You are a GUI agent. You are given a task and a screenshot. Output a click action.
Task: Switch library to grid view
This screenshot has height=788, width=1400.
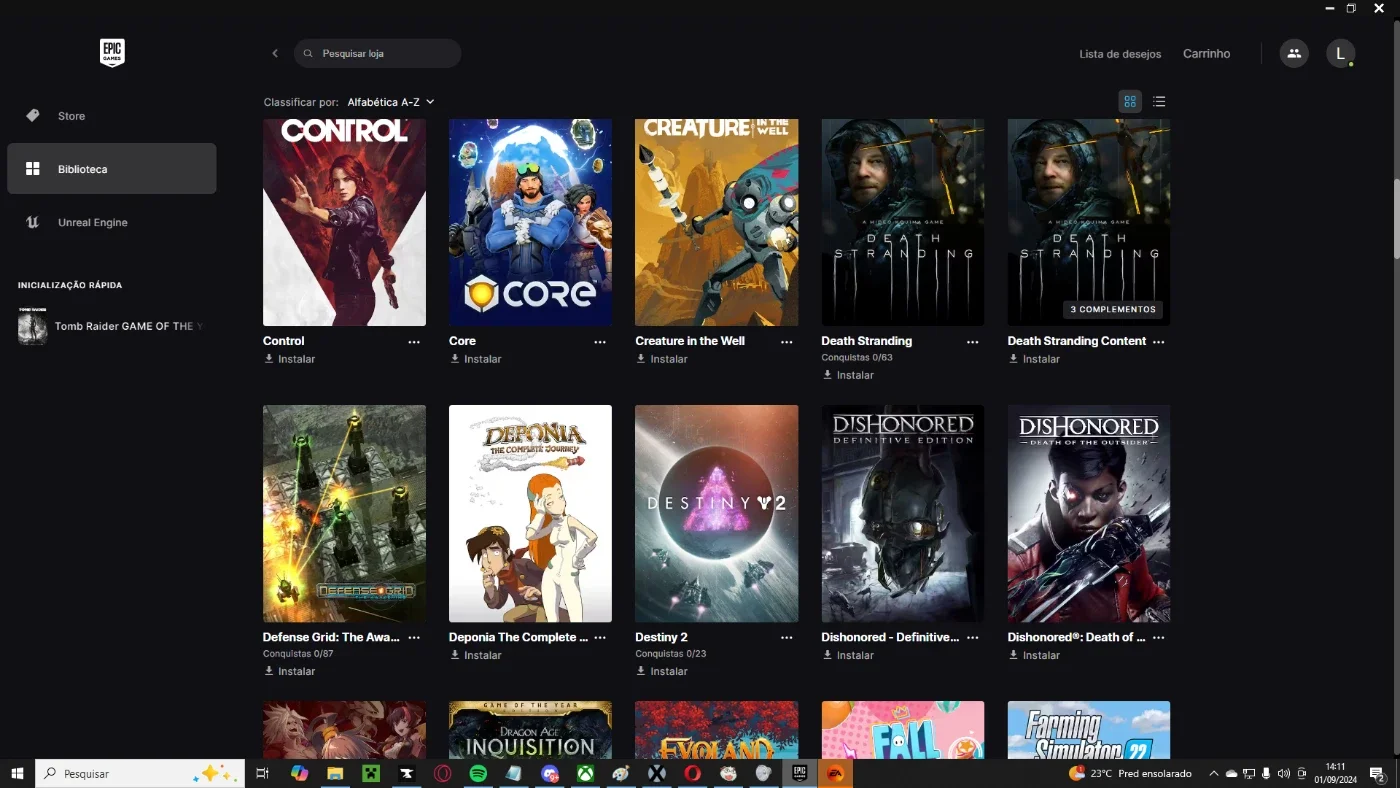point(1130,101)
